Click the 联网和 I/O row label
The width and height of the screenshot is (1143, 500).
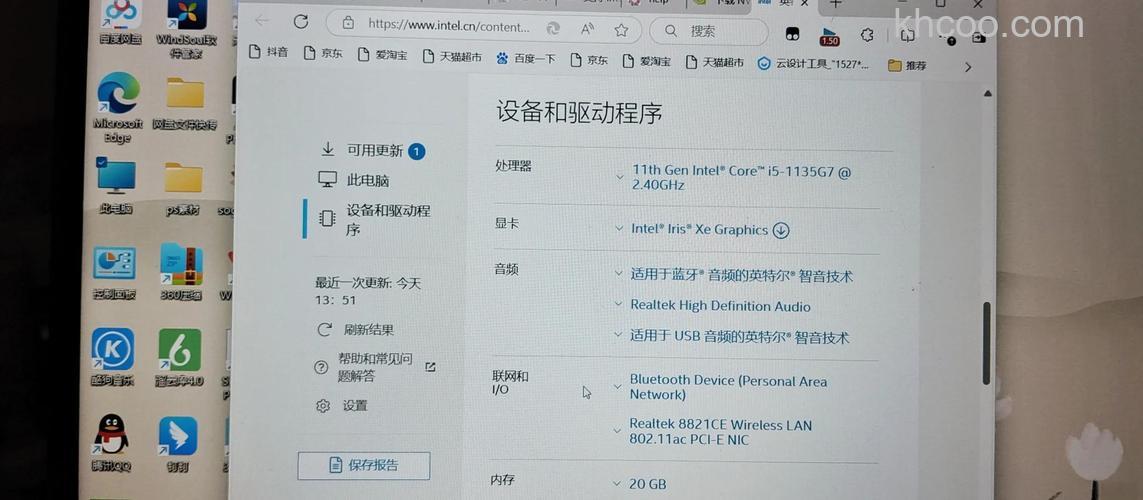pyautogui.click(x=510, y=383)
